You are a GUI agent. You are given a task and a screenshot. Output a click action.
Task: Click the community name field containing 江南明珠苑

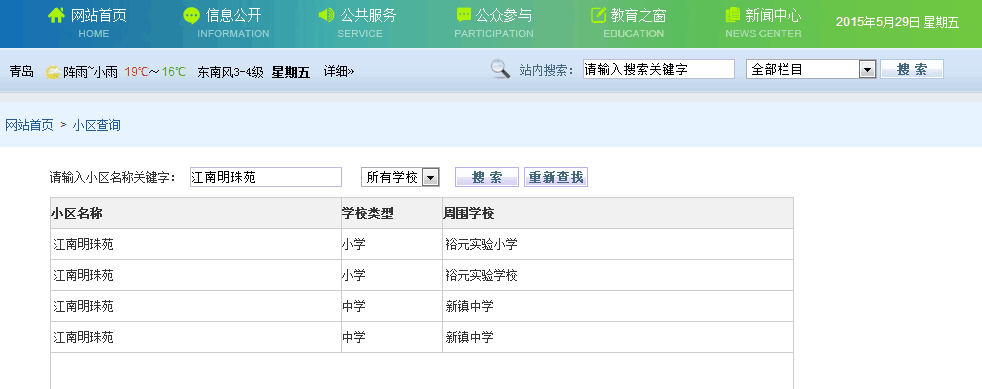[x=266, y=177]
